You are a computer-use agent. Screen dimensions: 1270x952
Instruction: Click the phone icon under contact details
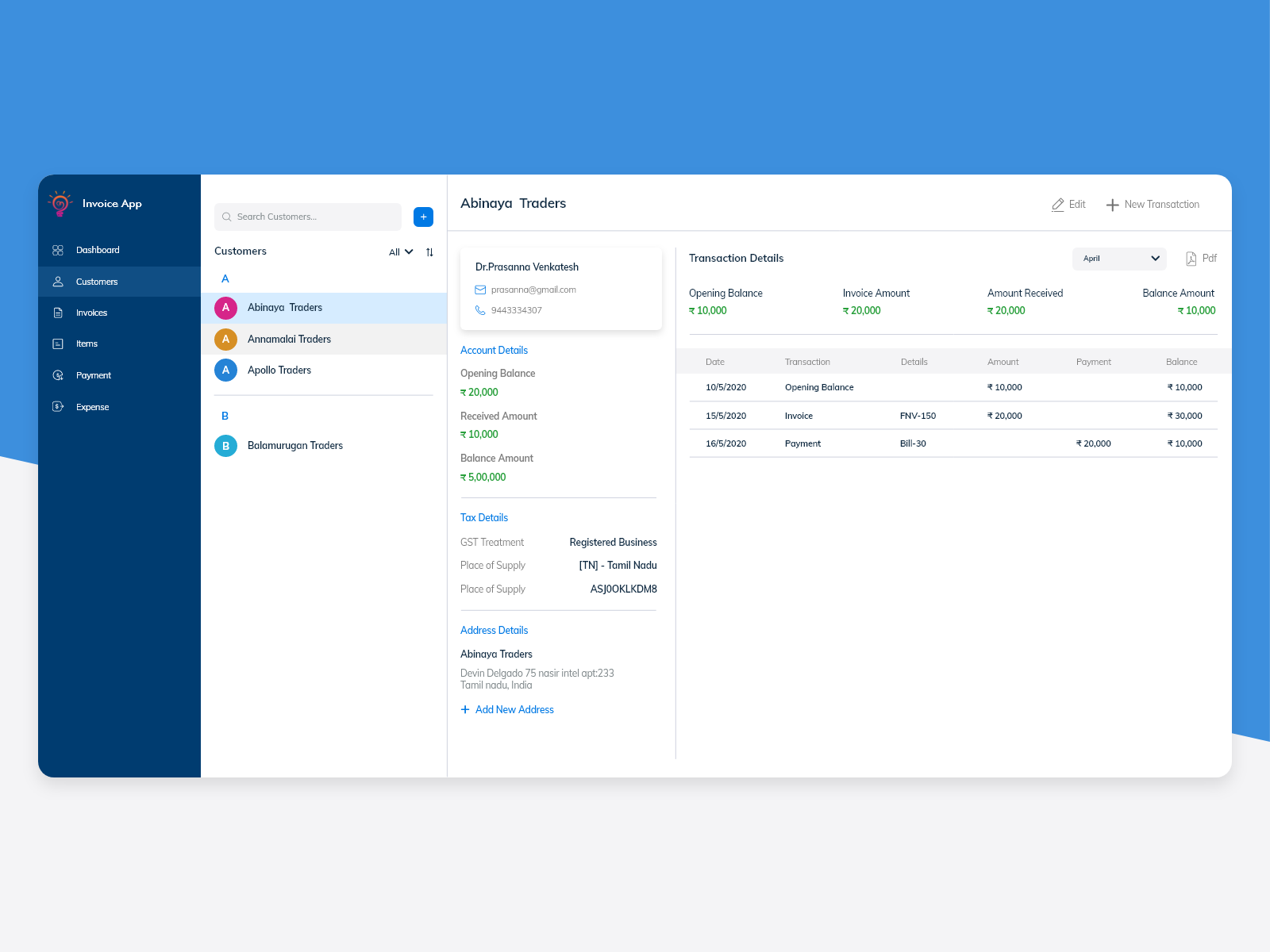(480, 310)
